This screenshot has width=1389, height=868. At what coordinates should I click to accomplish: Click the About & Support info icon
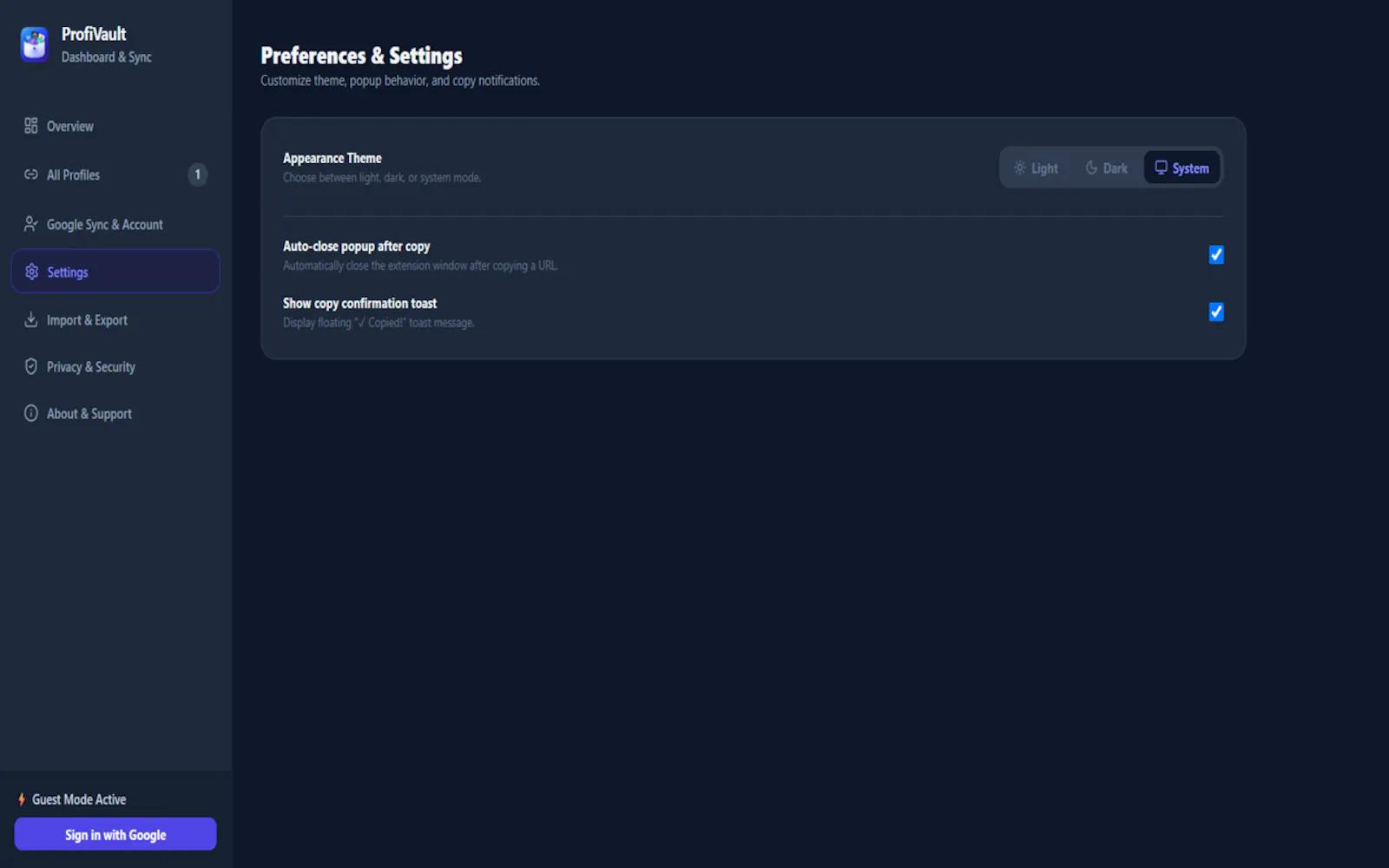[x=31, y=413]
